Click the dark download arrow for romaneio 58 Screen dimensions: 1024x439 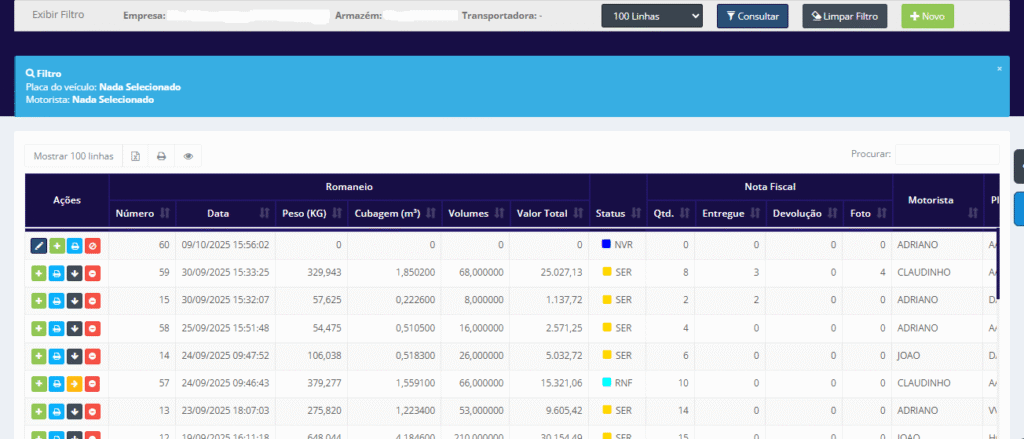pos(73,328)
